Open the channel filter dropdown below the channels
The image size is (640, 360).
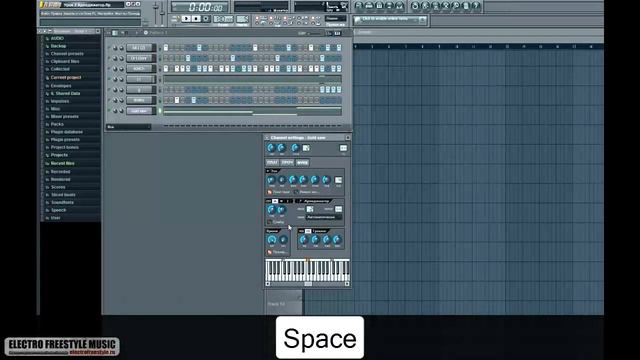(129, 127)
